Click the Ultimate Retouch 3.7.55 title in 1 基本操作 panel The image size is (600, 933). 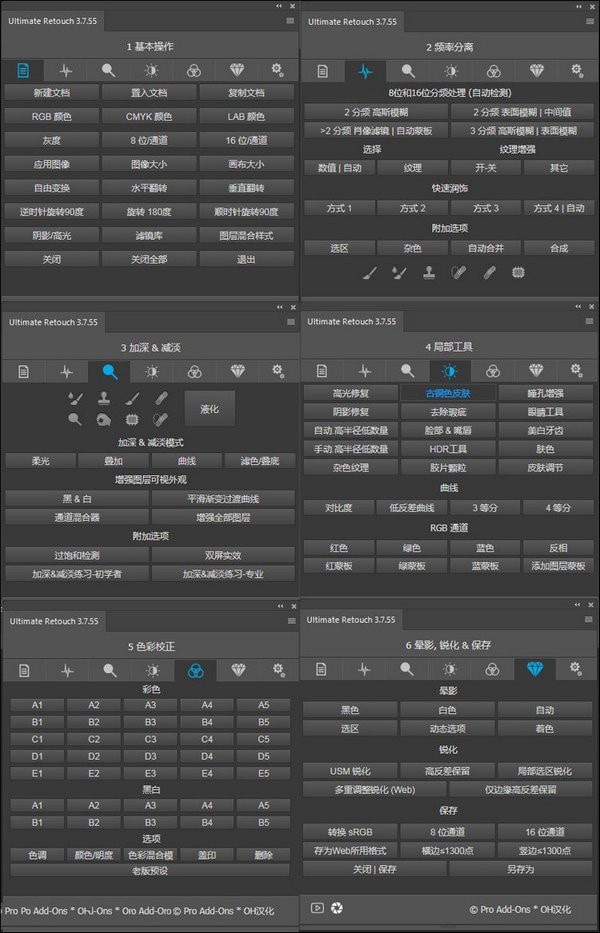52,21
